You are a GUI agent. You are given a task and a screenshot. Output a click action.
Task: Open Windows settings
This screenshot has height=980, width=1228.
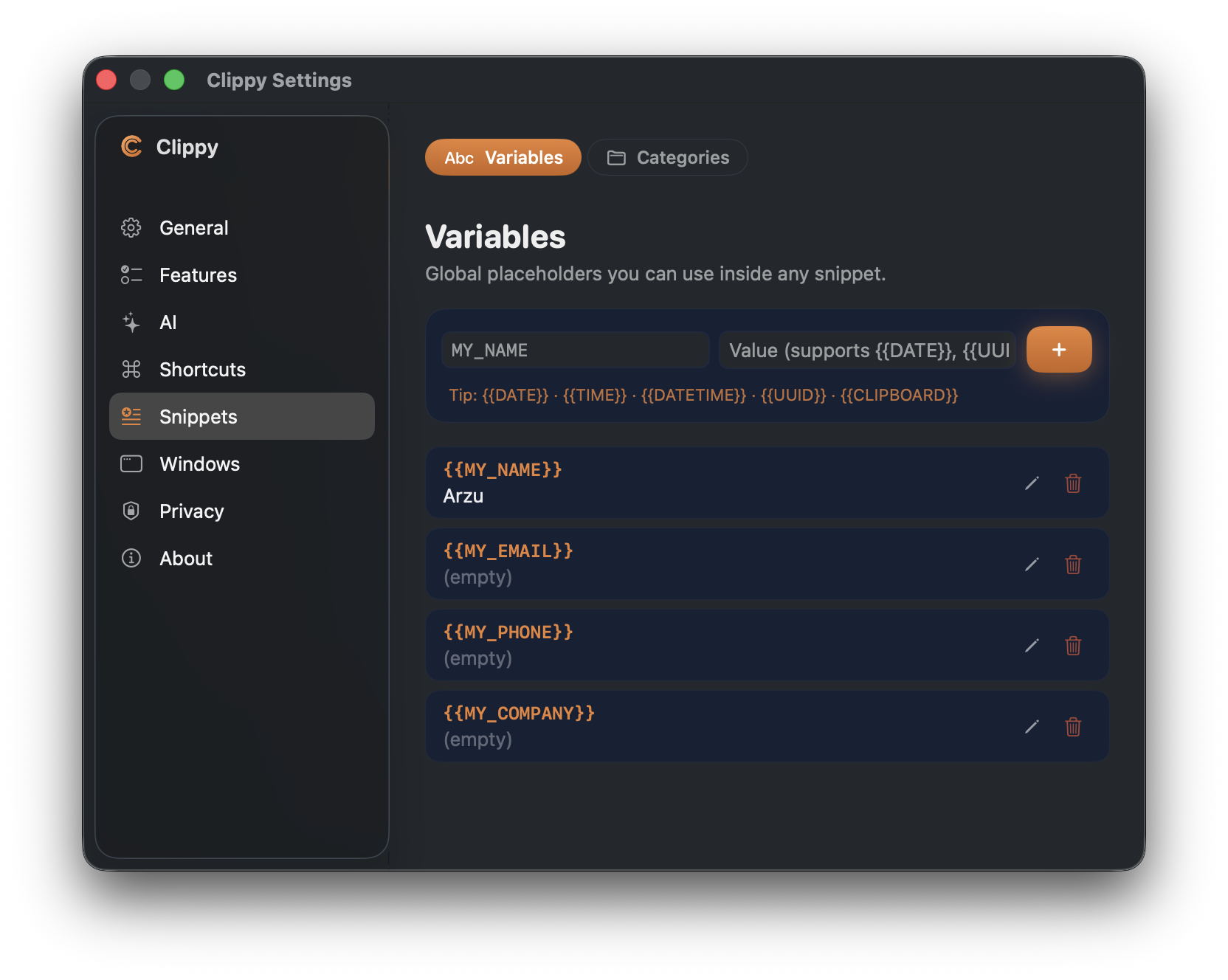tap(242, 463)
